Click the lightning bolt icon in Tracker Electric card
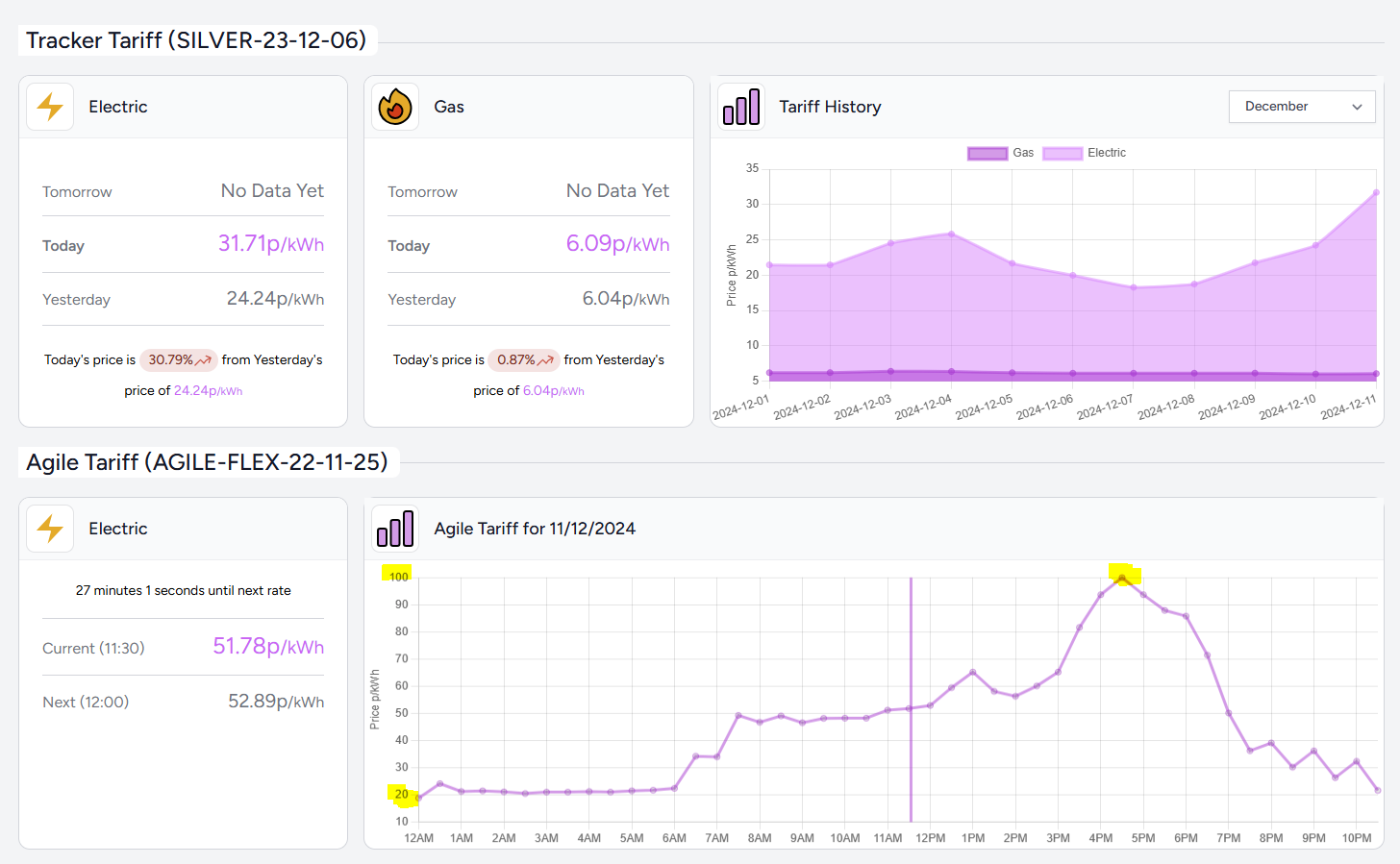1400x864 pixels. coord(50,107)
